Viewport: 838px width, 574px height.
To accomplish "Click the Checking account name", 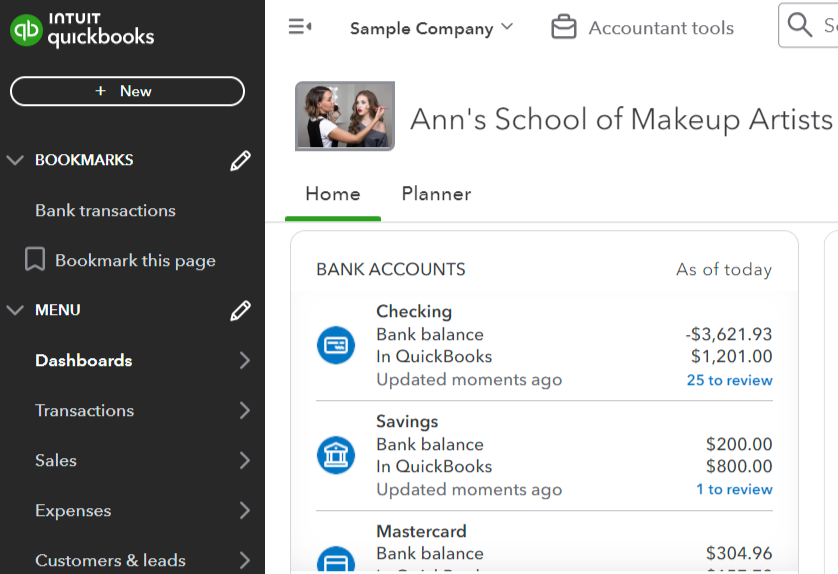I will pos(414,311).
